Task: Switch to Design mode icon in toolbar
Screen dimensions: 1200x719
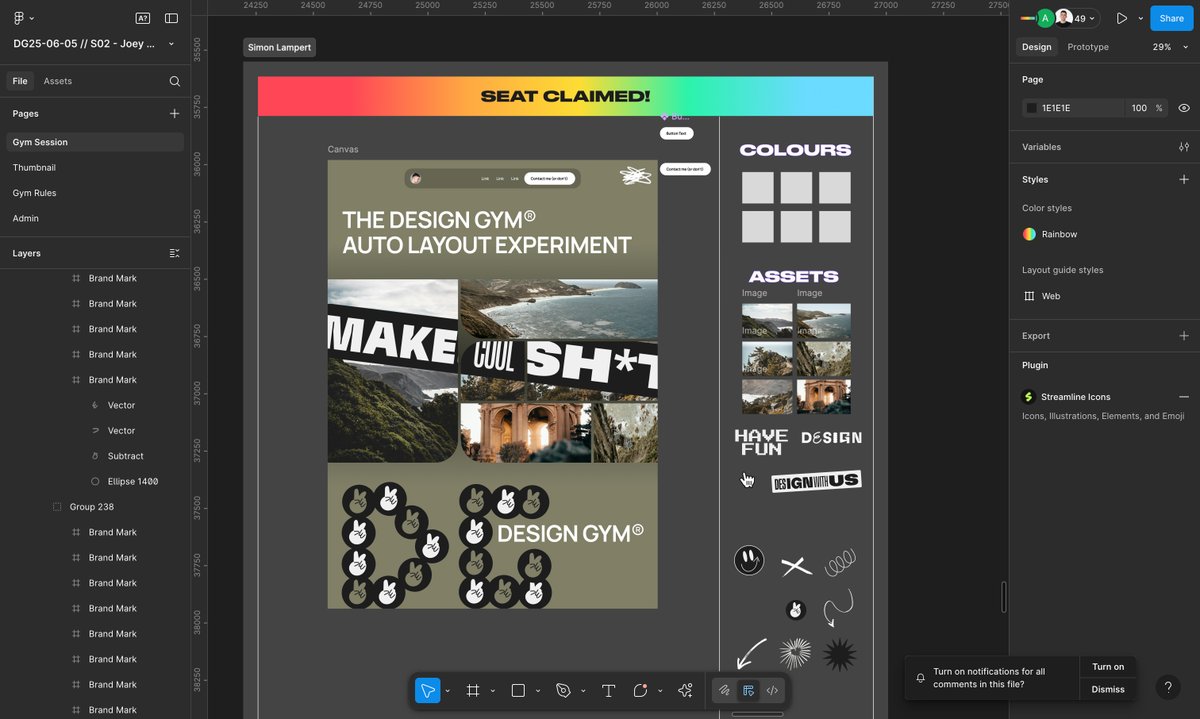Action: [748, 690]
